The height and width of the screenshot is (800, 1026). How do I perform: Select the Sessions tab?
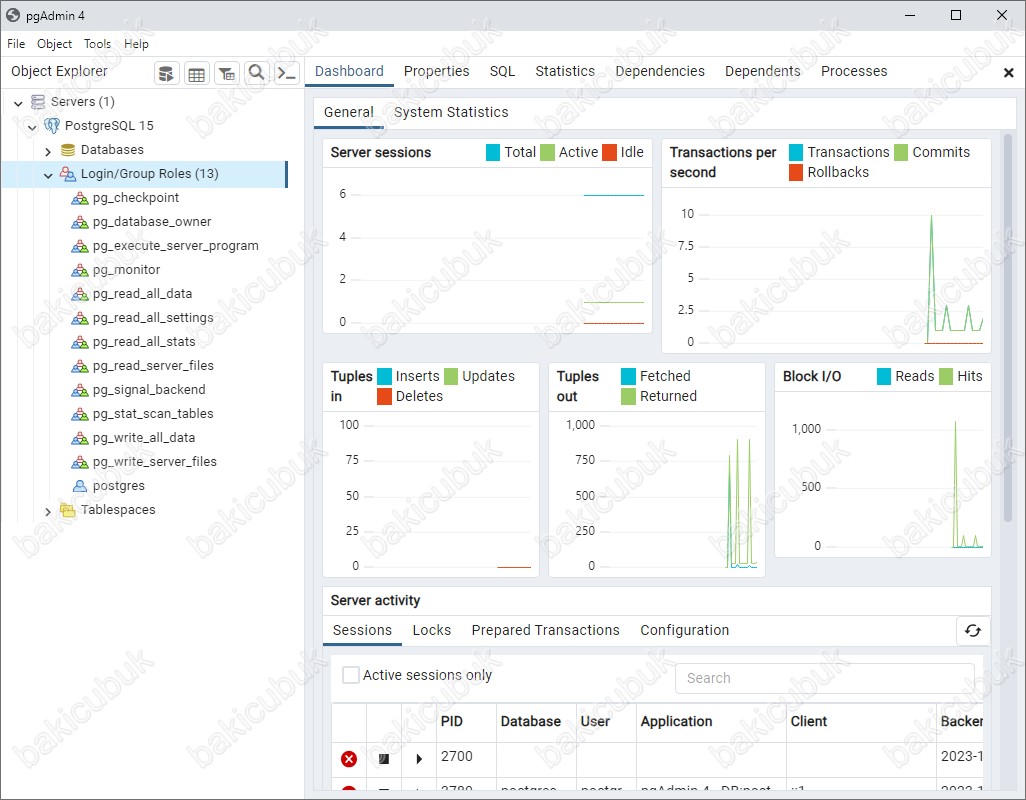[x=362, y=630]
